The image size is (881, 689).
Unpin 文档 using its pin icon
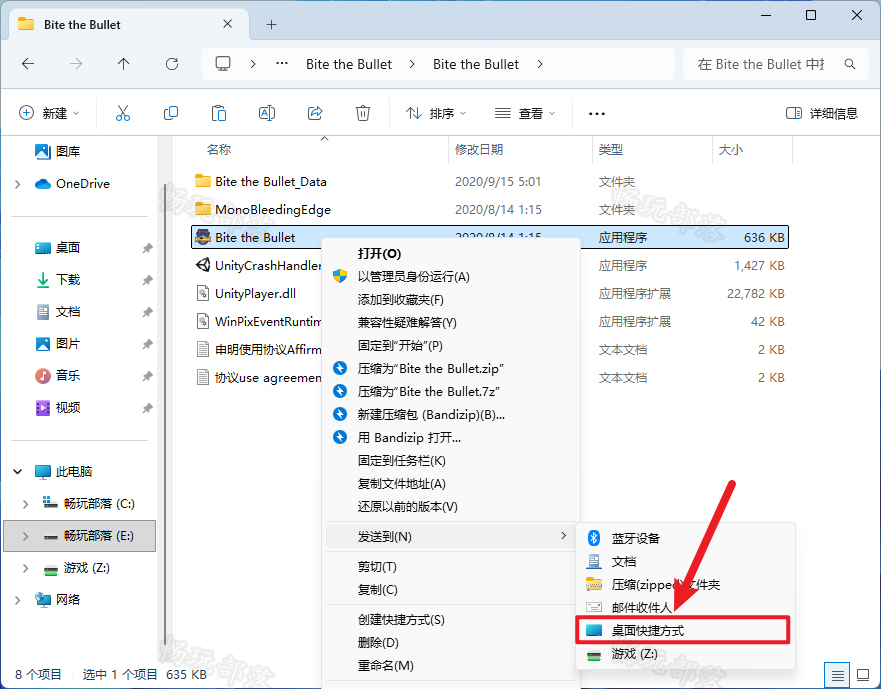pyautogui.click(x=147, y=312)
